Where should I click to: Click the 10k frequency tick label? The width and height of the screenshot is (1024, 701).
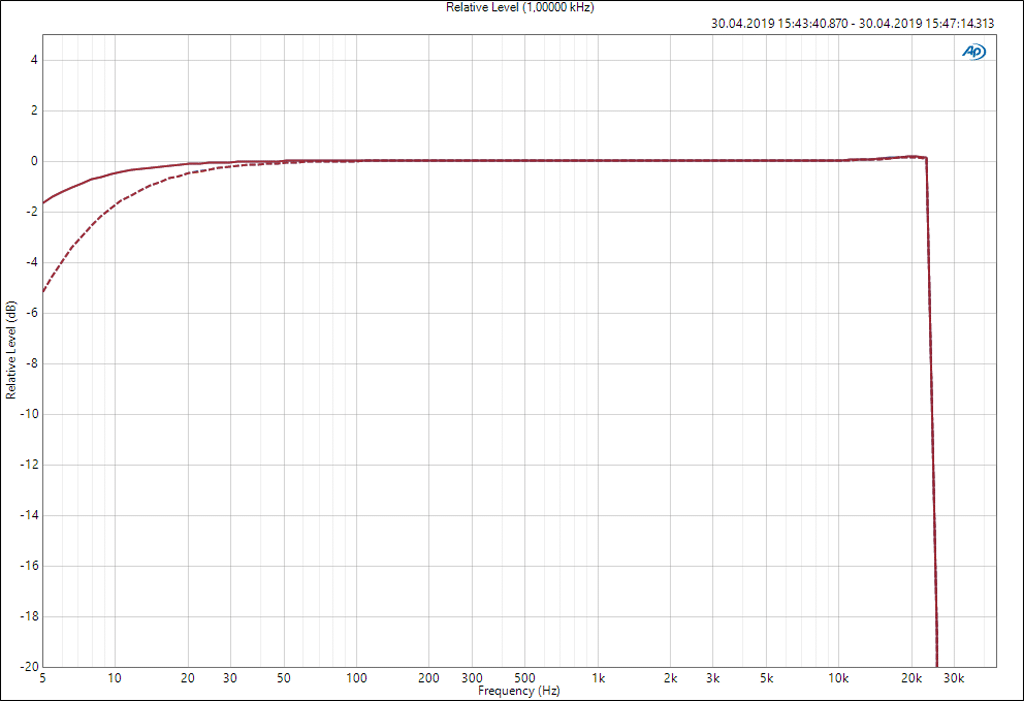point(838,678)
